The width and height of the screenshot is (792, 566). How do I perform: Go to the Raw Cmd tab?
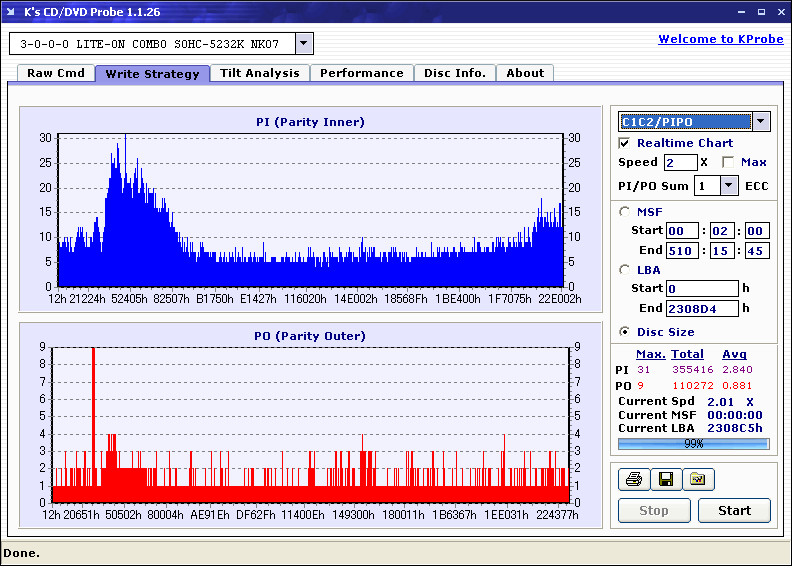[x=55, y=73]
